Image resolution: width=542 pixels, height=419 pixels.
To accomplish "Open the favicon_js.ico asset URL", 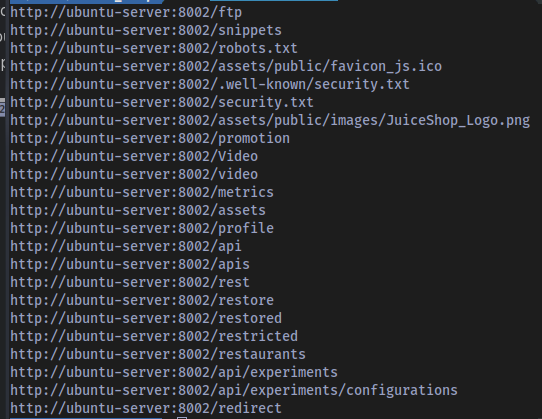I will pyautogui.click(x=226, y=67).
